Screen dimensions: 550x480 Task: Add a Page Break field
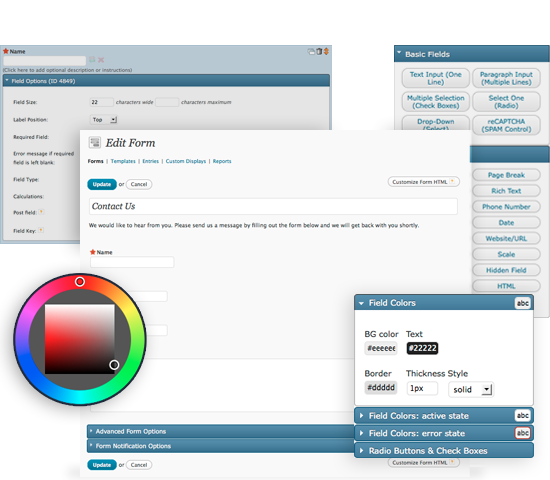[x=506, y=175]
